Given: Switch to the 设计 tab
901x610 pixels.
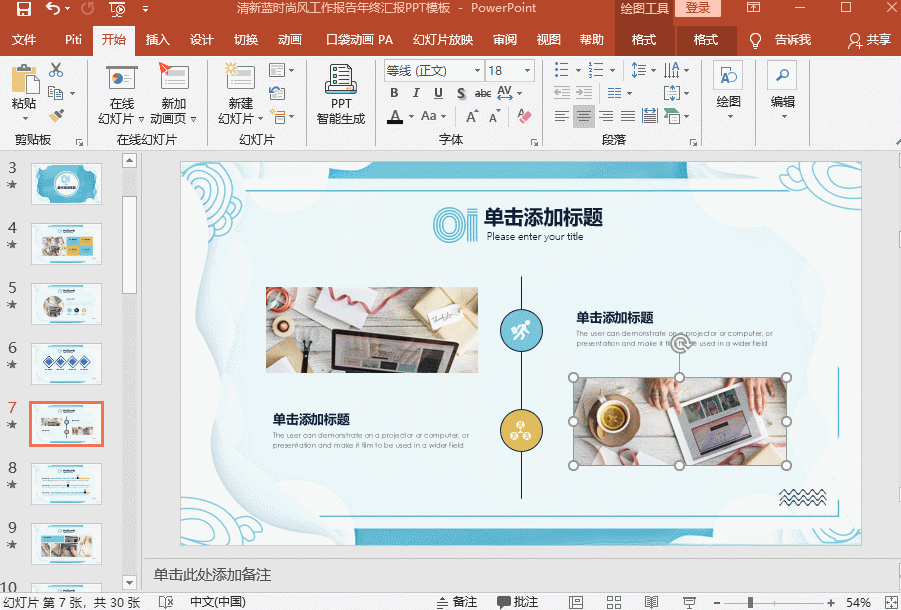Looking at the screenshot, I should coord(202,40).
